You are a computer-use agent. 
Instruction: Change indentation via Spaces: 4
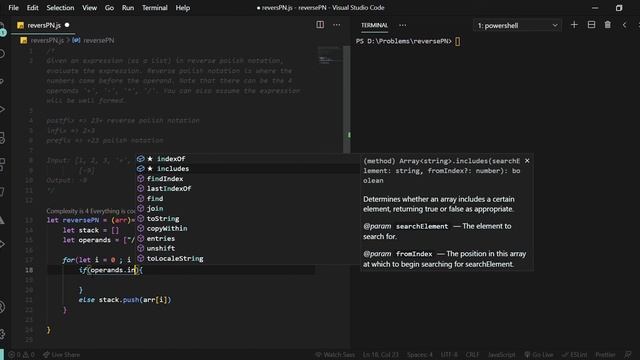coord(420,355)
